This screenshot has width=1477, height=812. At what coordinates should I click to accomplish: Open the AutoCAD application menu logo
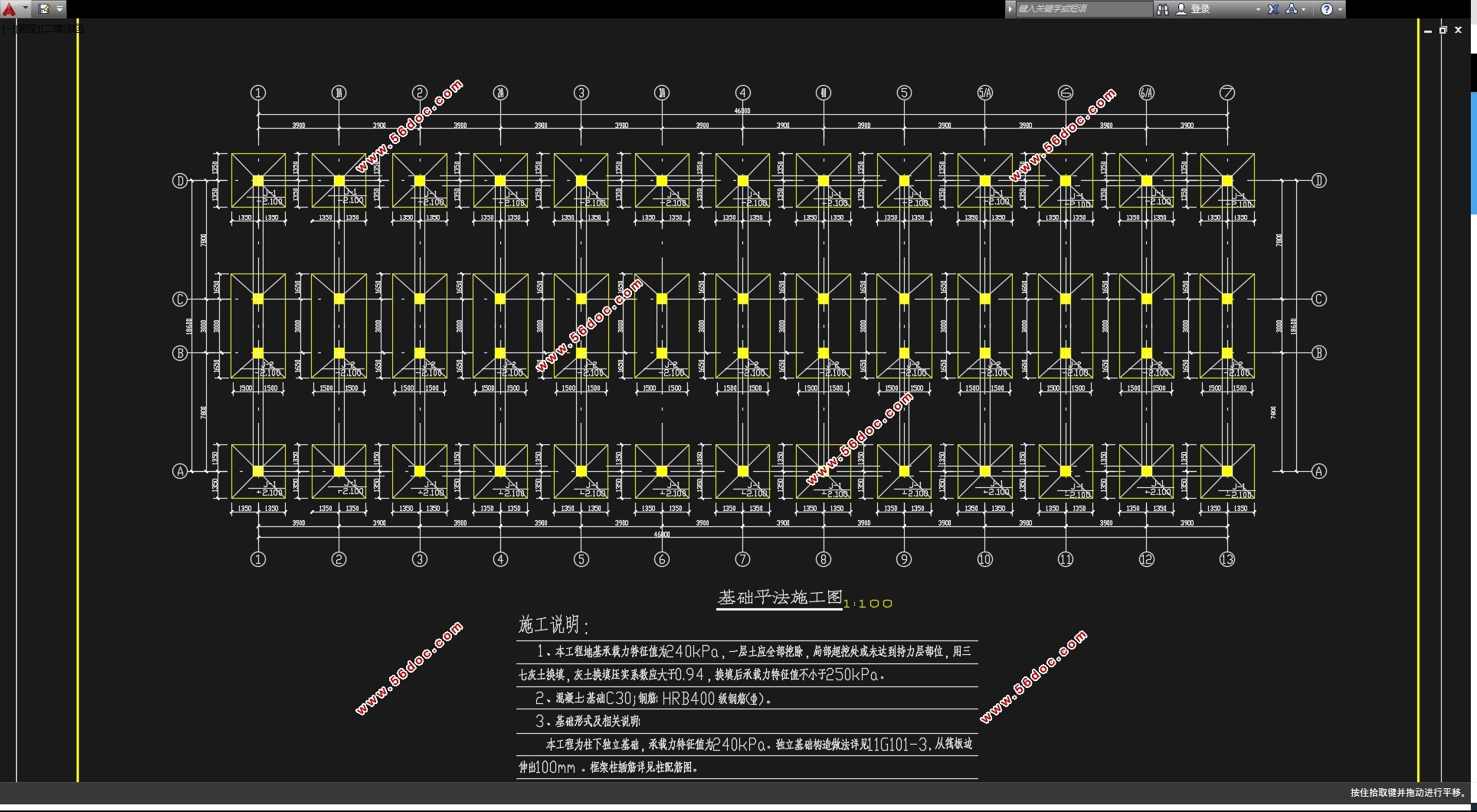(9, 9)
